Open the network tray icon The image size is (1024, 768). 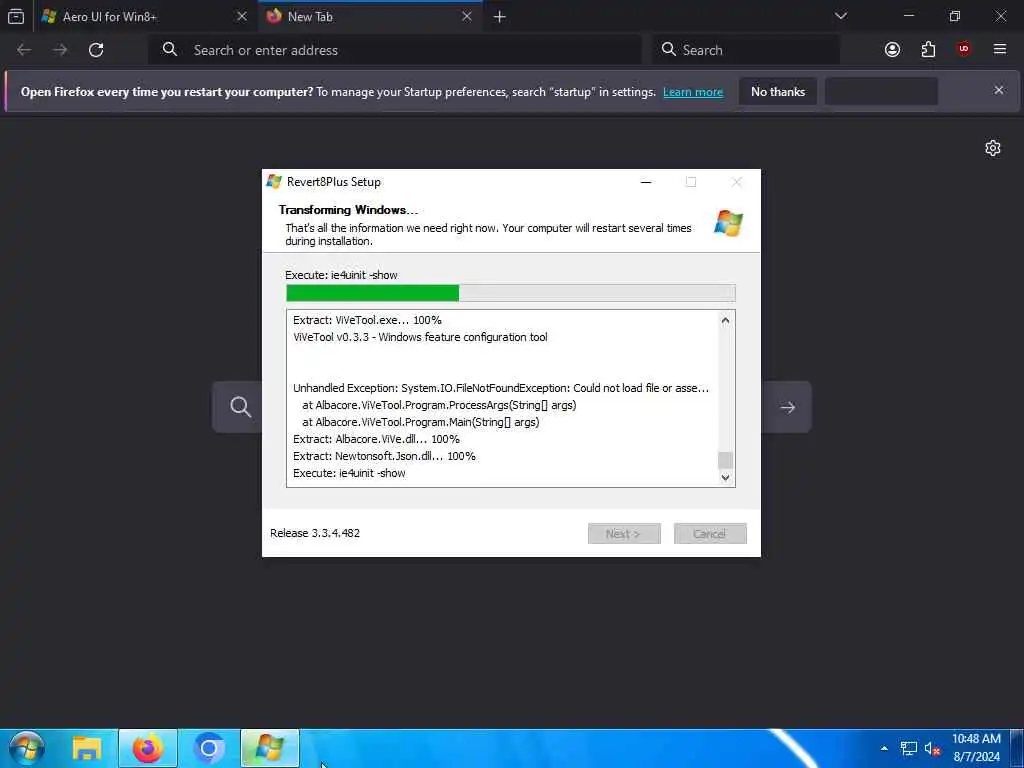coord(908,748)
